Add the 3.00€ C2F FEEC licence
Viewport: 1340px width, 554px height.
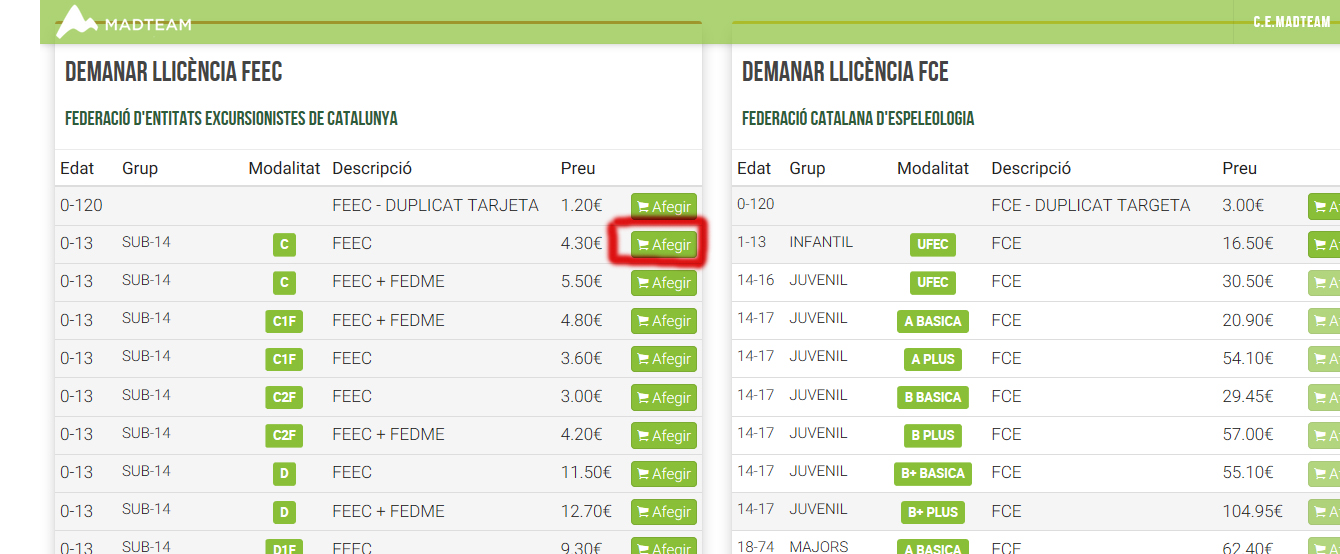(x=664, y=398)
